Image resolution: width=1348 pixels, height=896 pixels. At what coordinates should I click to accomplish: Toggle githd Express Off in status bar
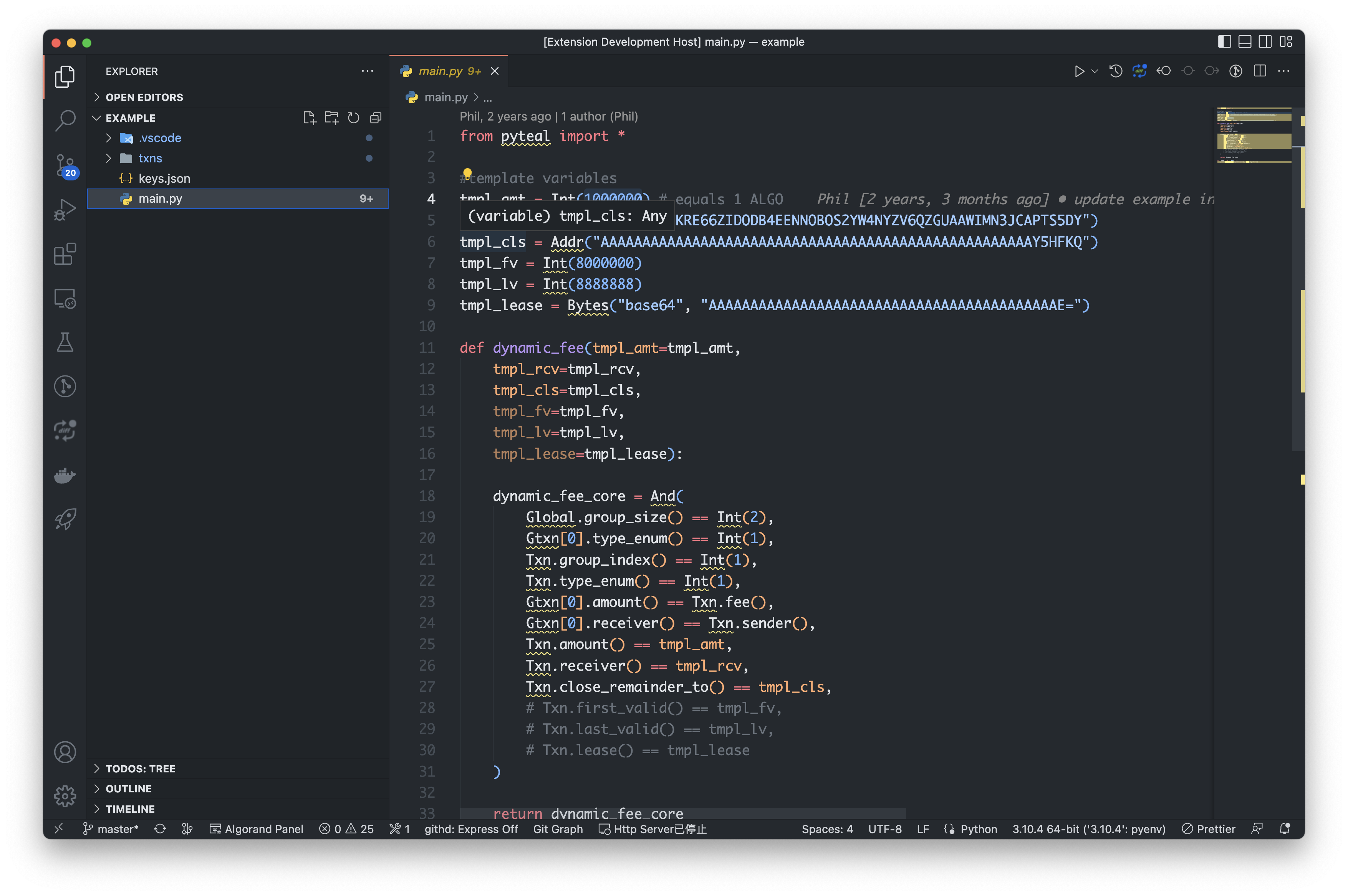(470, 828)
